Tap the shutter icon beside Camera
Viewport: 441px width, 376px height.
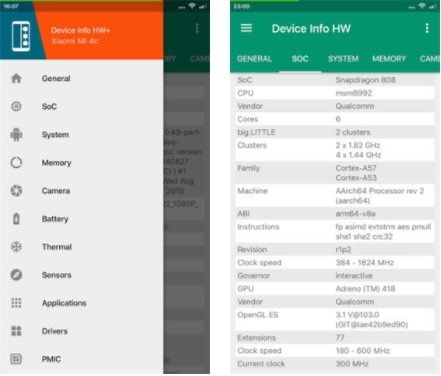click(x=16, y=191)
